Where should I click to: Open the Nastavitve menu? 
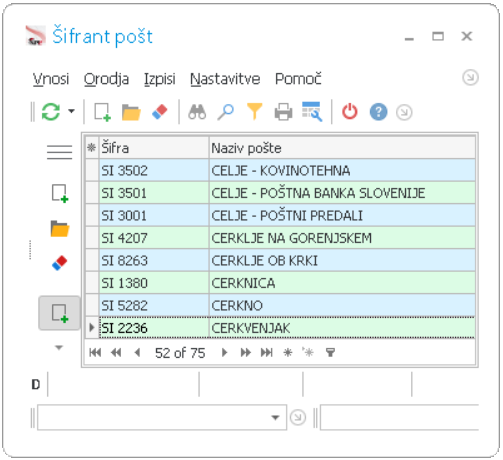point(225,79)
